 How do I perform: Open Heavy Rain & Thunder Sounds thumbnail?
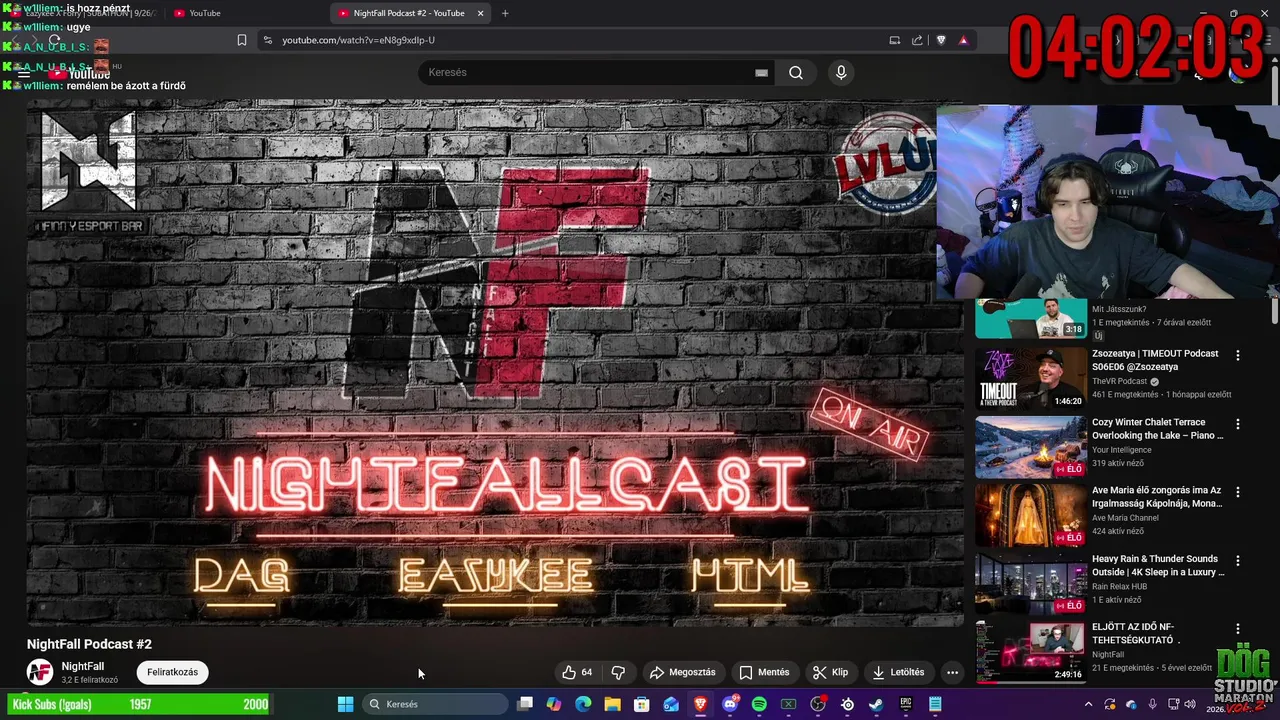tap(1031, 583)
